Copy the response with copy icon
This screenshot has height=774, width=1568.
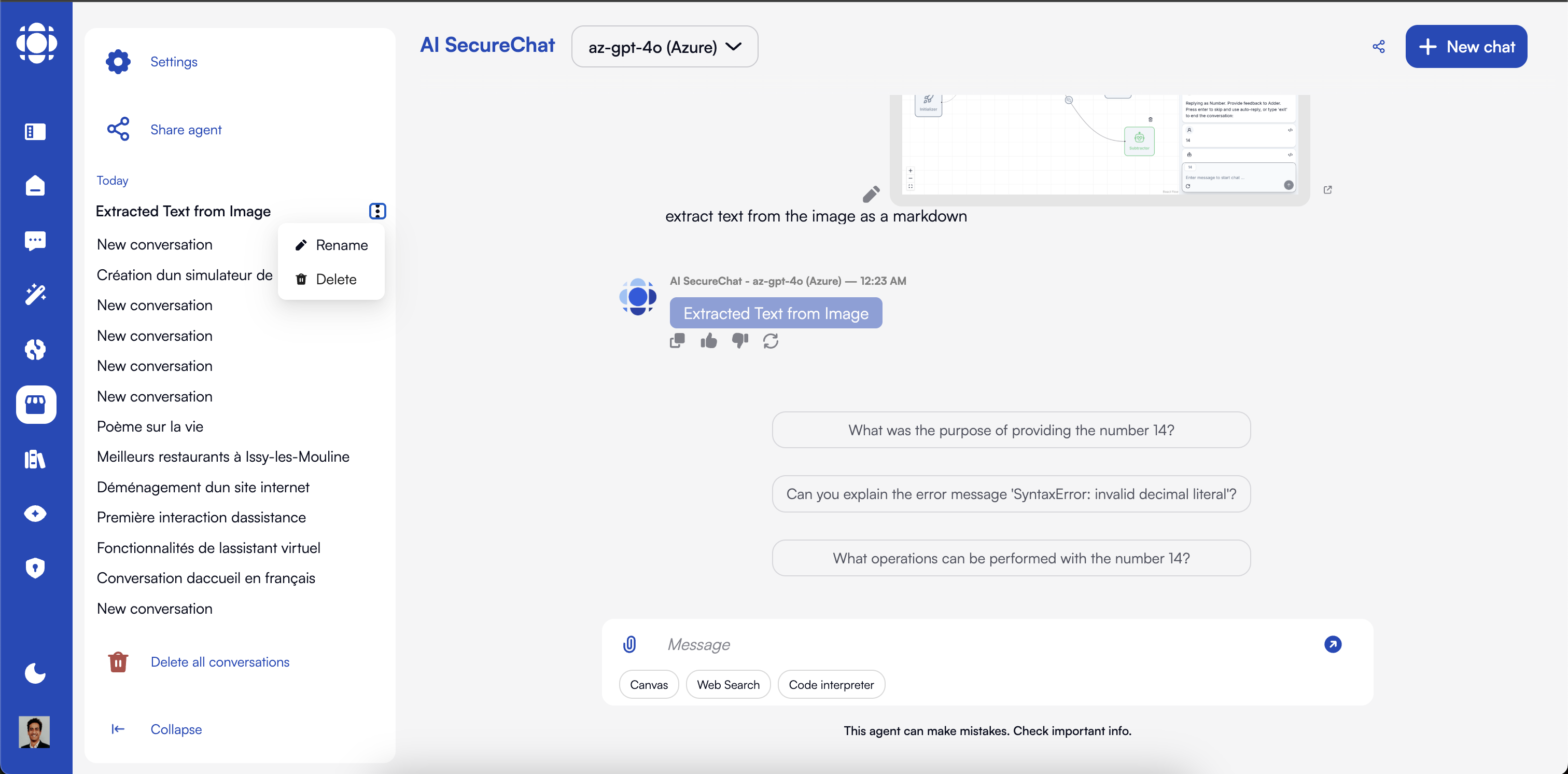click(x=677, y=341)
